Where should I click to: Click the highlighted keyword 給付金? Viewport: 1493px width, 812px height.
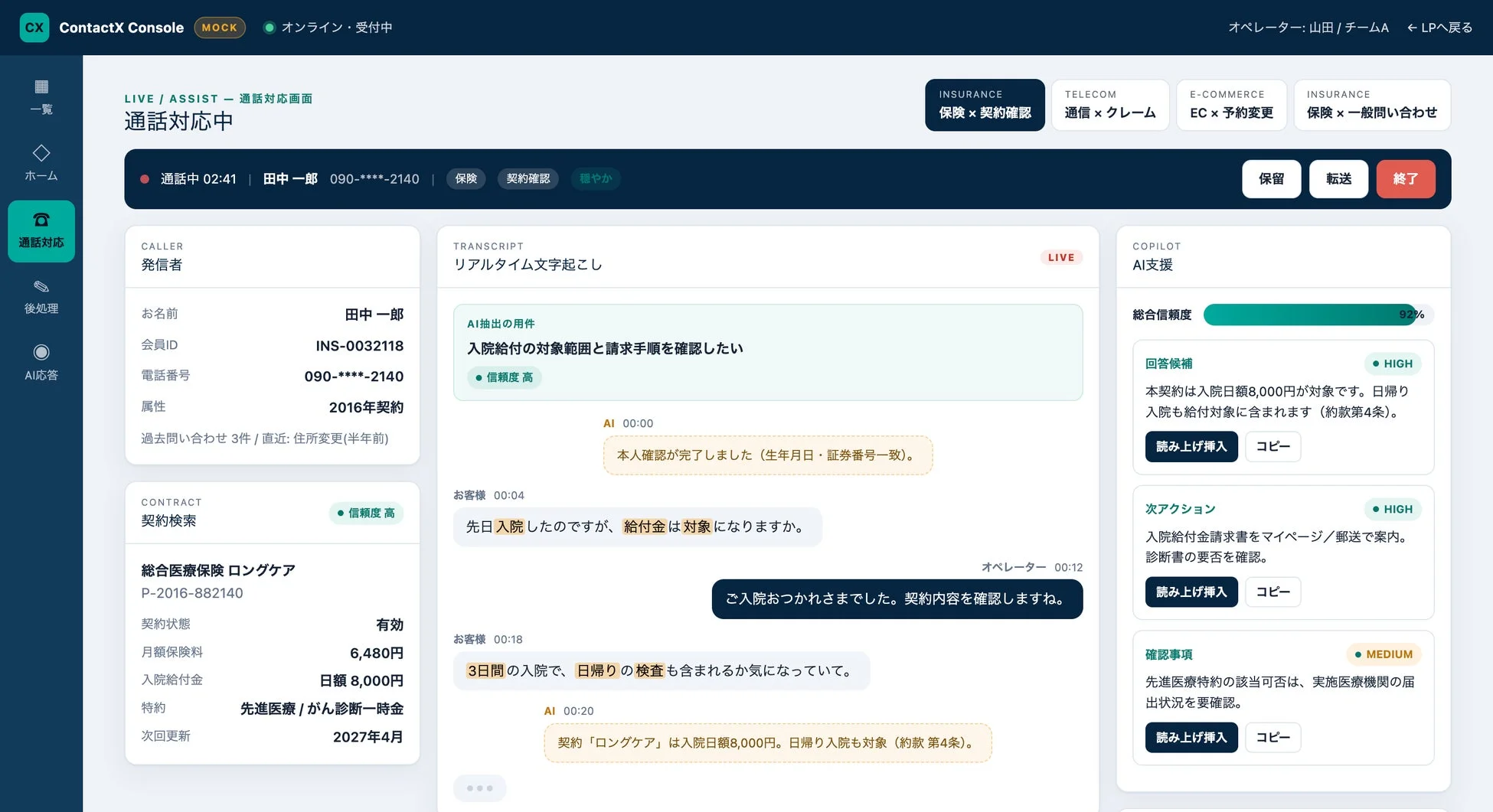click(644, 527)
